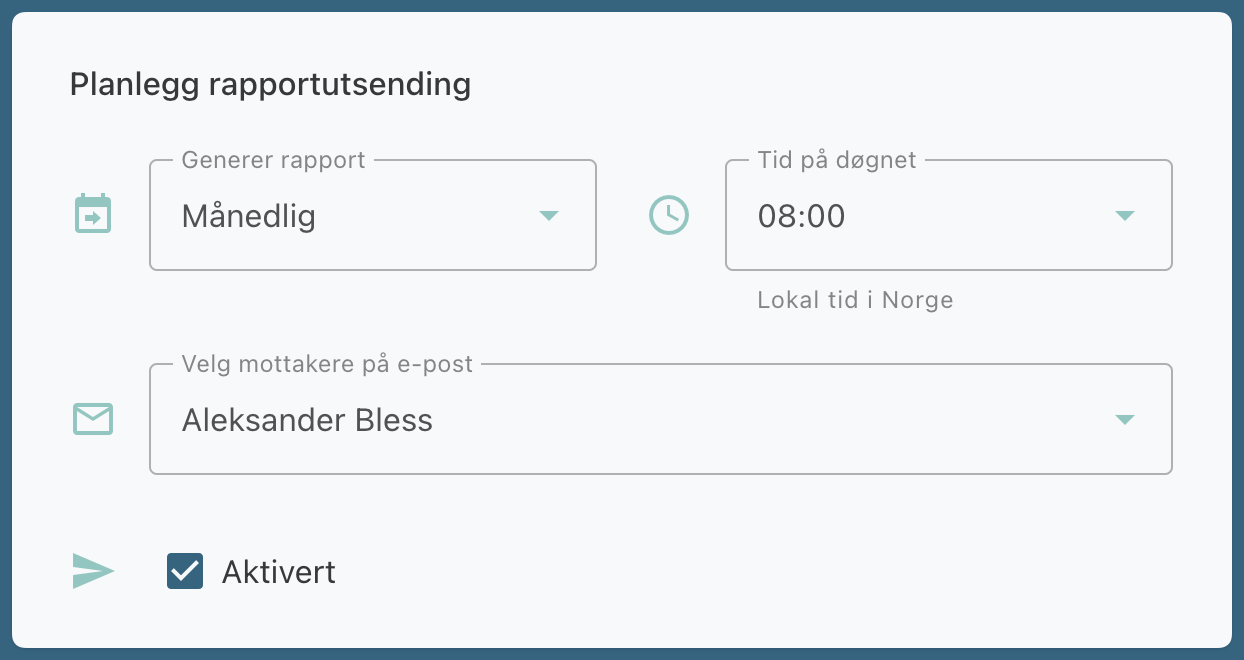Click the arrow beside the 08:00 value
Image resolution: width=1244 pixels, height=660 pixels.
click(x=1124, y=216)
